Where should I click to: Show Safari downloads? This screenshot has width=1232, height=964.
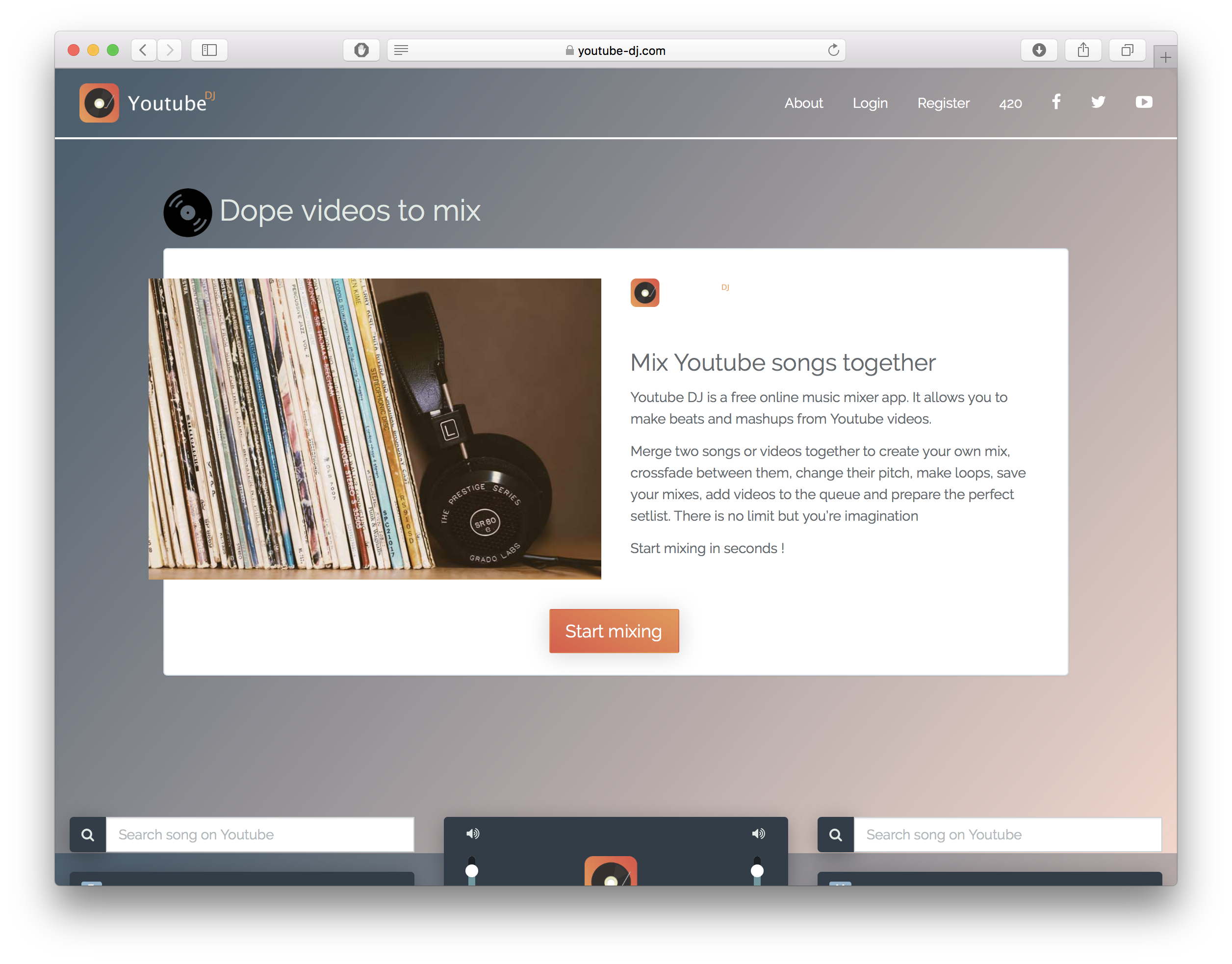pos(1039,50)
